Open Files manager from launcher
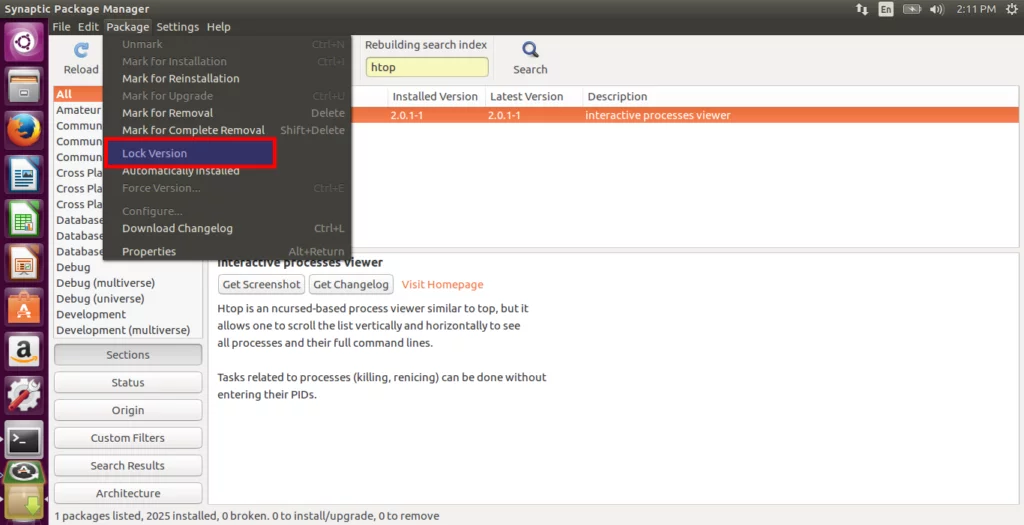The image size is (1024, 525). (24, 86)
